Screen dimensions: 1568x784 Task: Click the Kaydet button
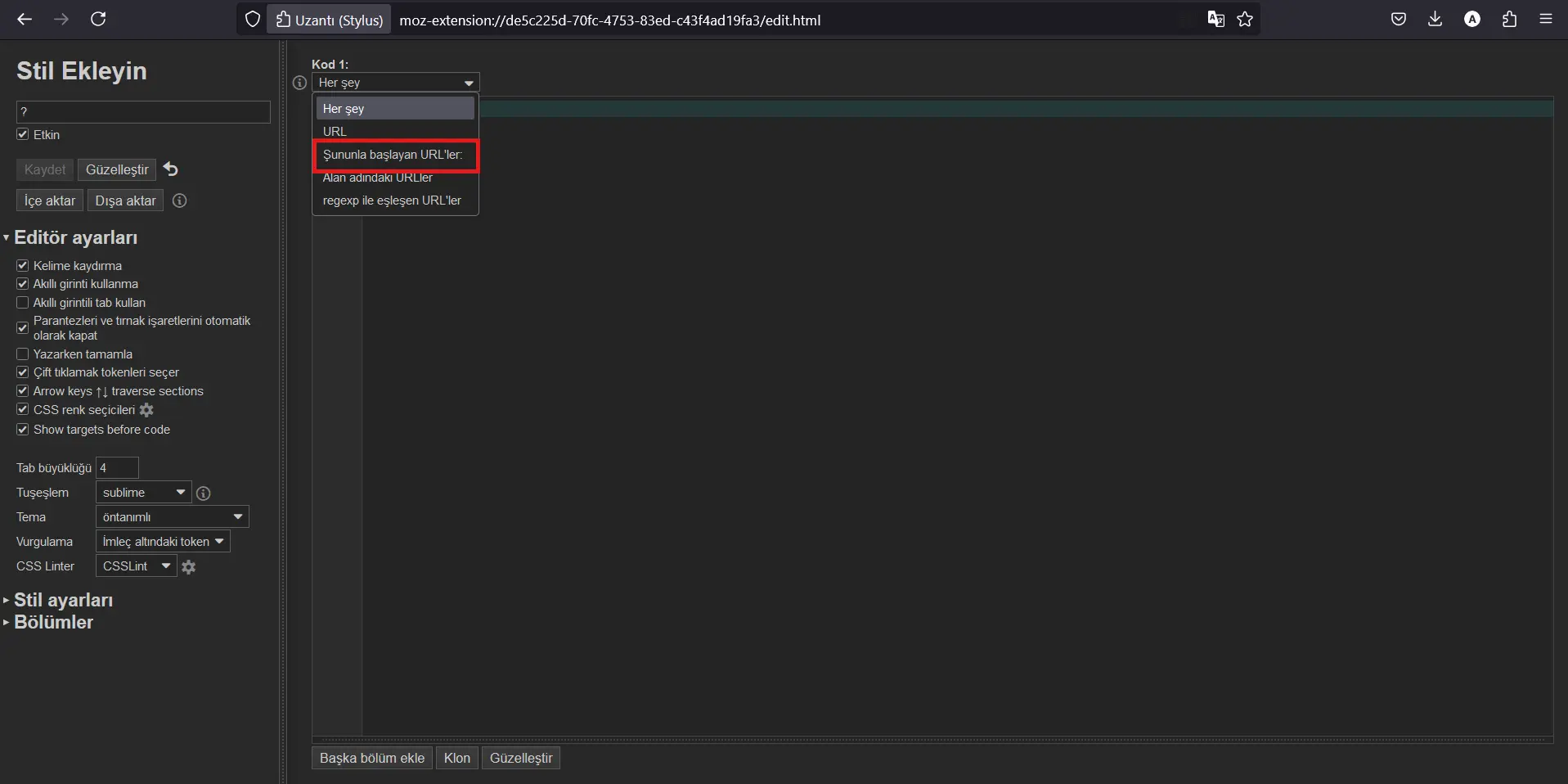(x=45, y=169)
